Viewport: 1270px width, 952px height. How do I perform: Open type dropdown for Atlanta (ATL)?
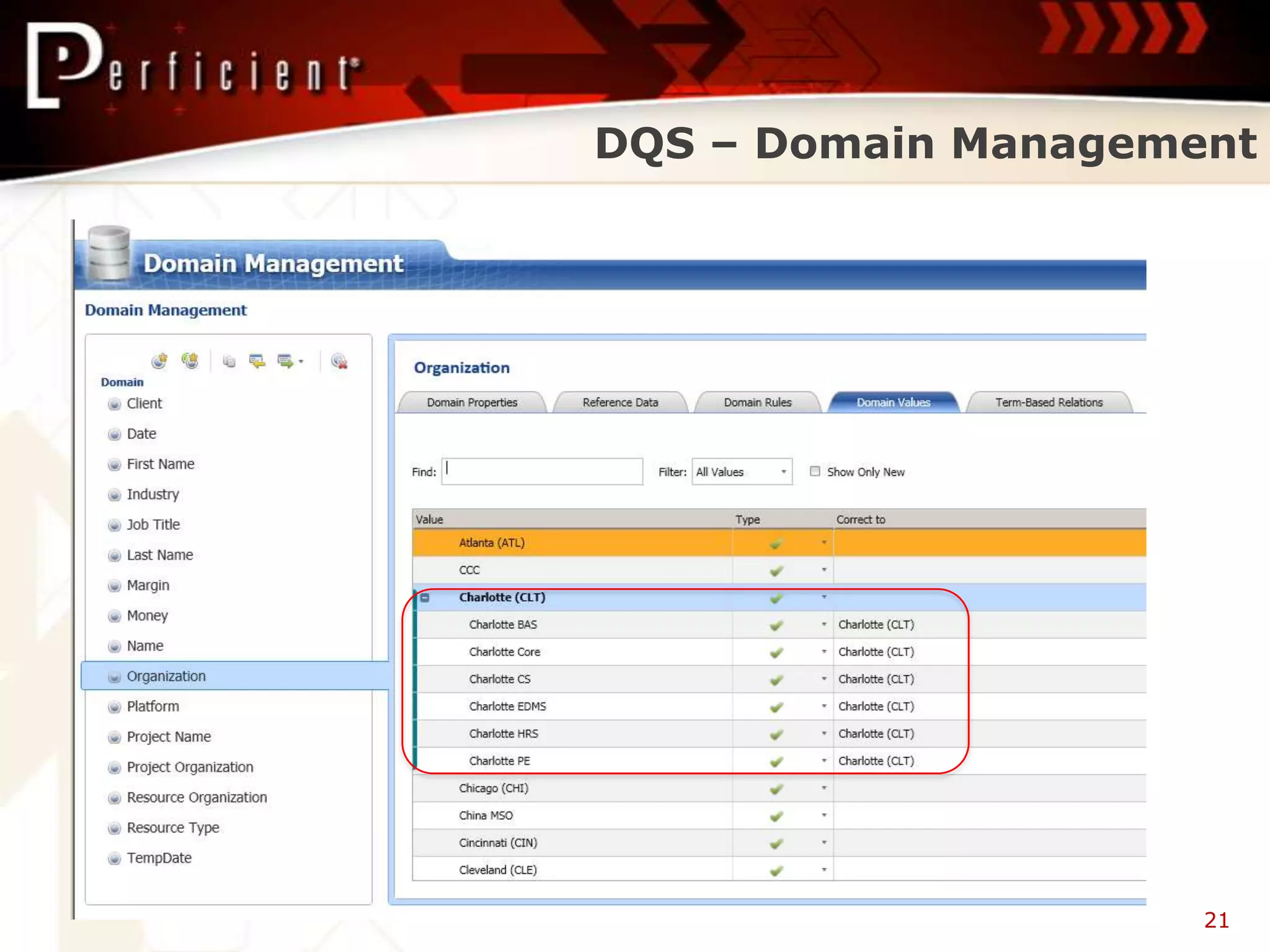tap(824, 543)
